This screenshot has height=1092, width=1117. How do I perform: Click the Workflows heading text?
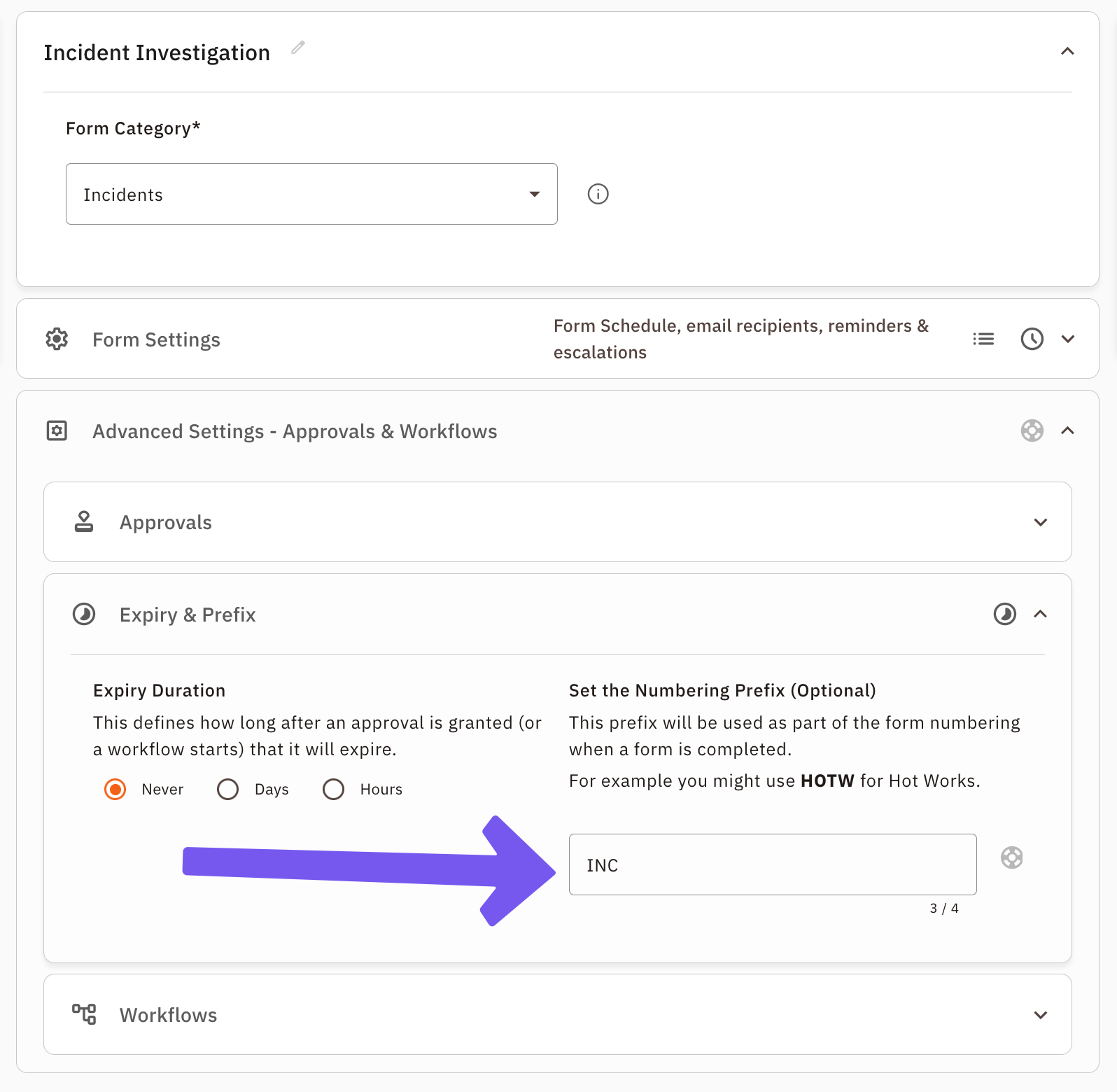(x=168, y=1015)
